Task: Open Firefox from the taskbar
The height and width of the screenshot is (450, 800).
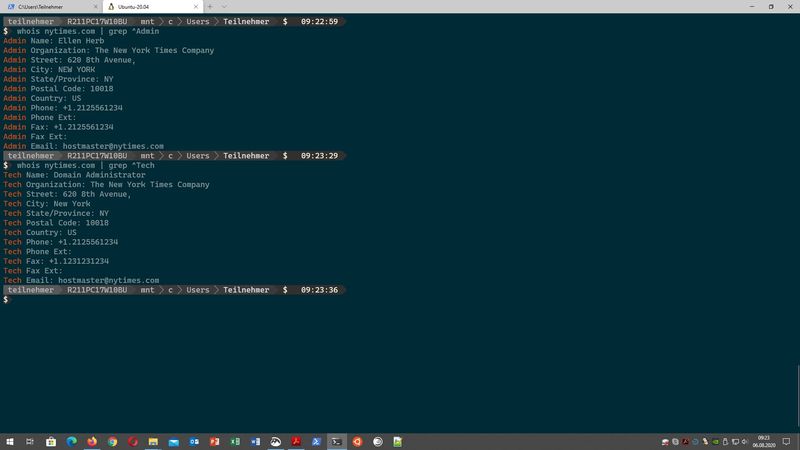Action: coord(92,442)
